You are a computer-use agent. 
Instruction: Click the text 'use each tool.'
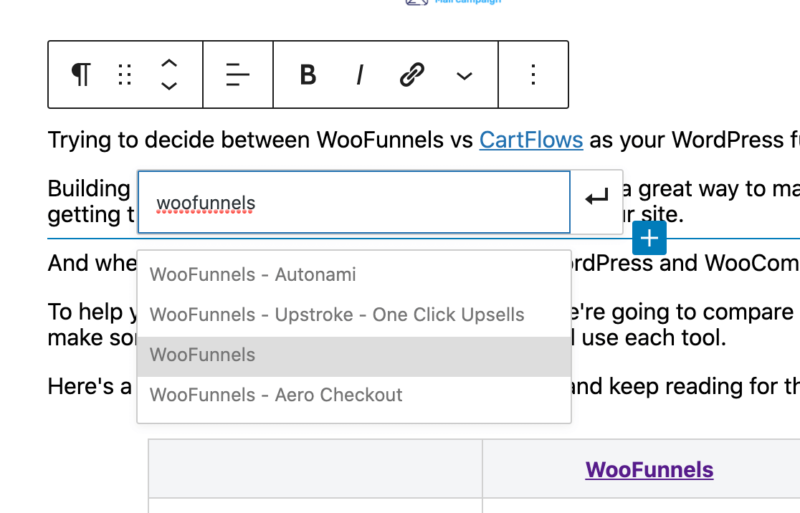point(654,337)
